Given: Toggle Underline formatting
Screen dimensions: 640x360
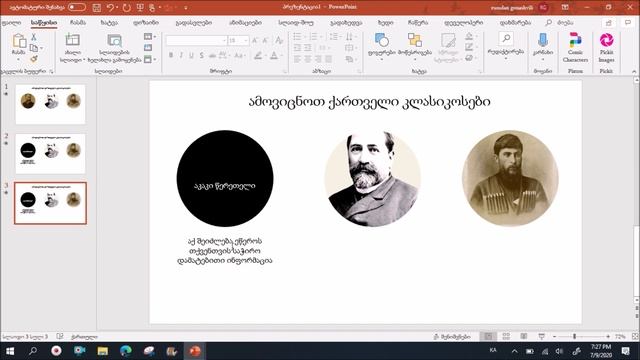Looking at the screenshot, I should coord(191,56).
